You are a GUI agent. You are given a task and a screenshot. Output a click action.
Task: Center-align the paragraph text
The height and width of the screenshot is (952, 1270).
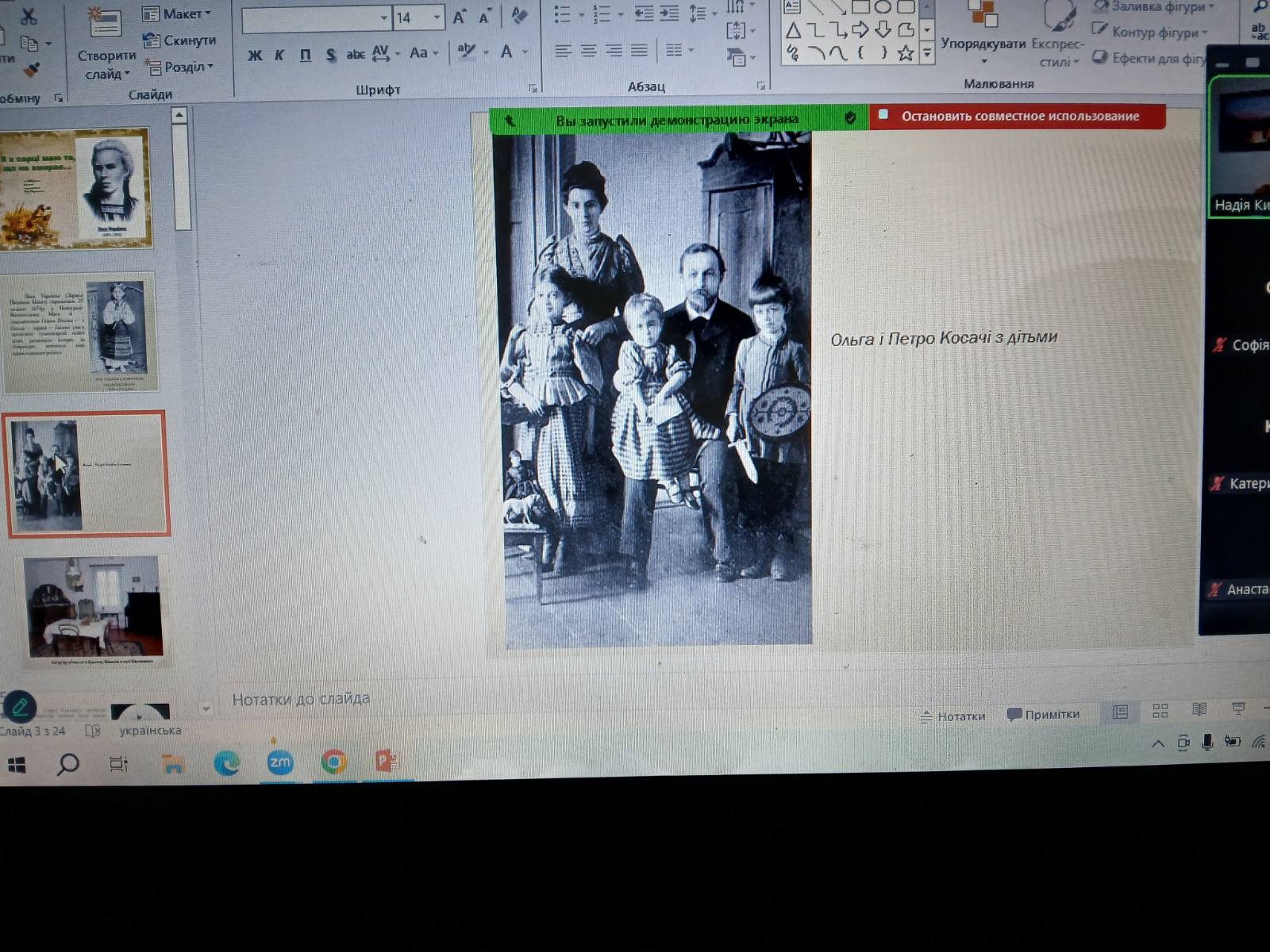click(x=588, y=51)
